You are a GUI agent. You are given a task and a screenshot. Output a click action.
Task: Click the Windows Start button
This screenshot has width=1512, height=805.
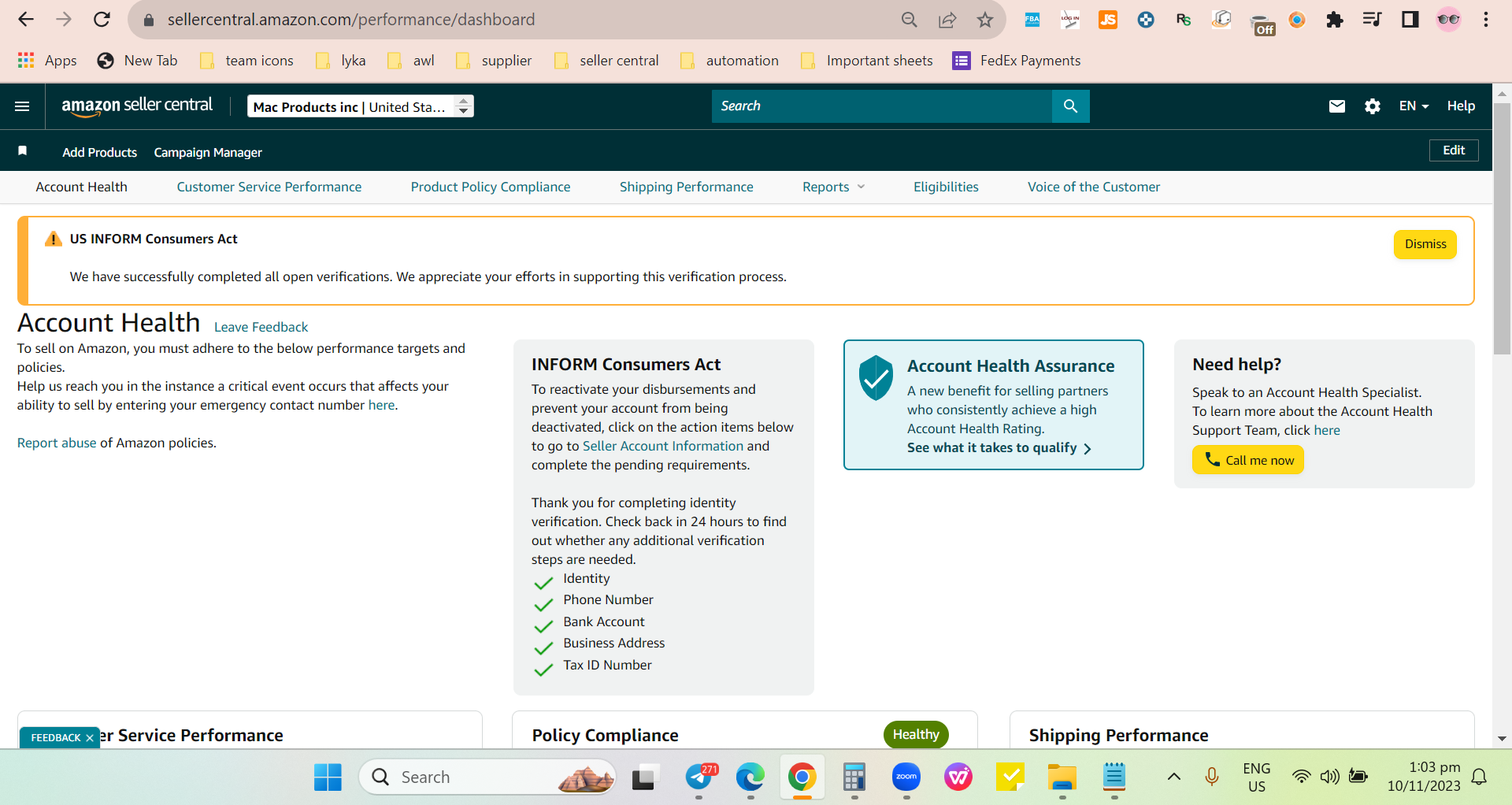(x=328, y=777)
